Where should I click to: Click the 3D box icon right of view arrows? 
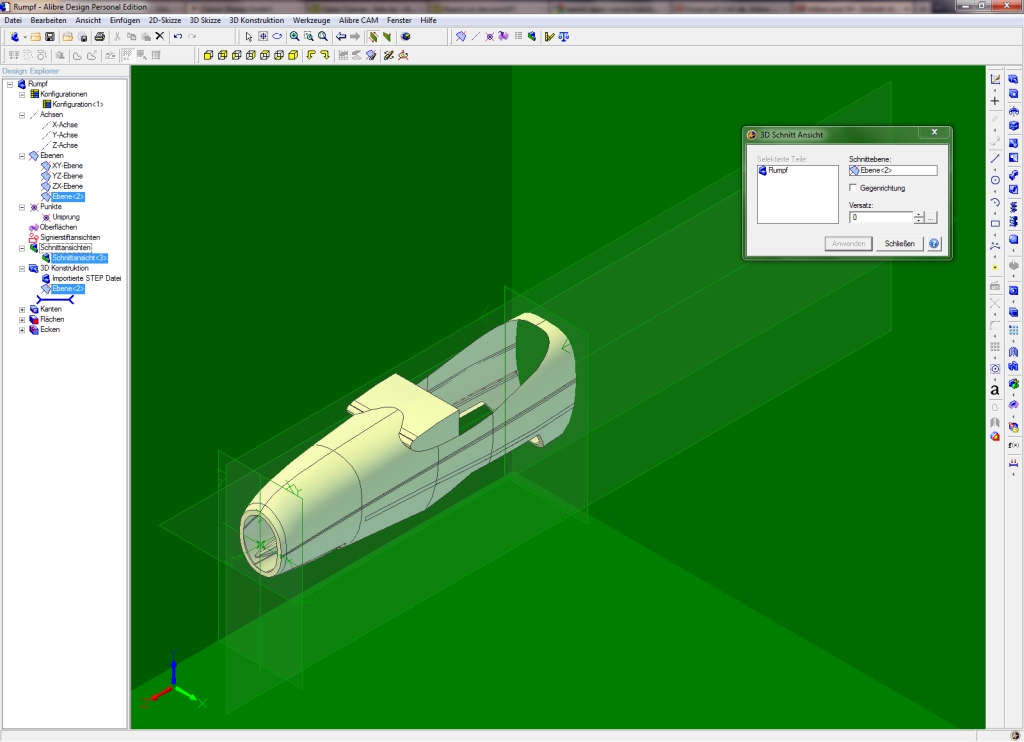(x=405, y=37)
